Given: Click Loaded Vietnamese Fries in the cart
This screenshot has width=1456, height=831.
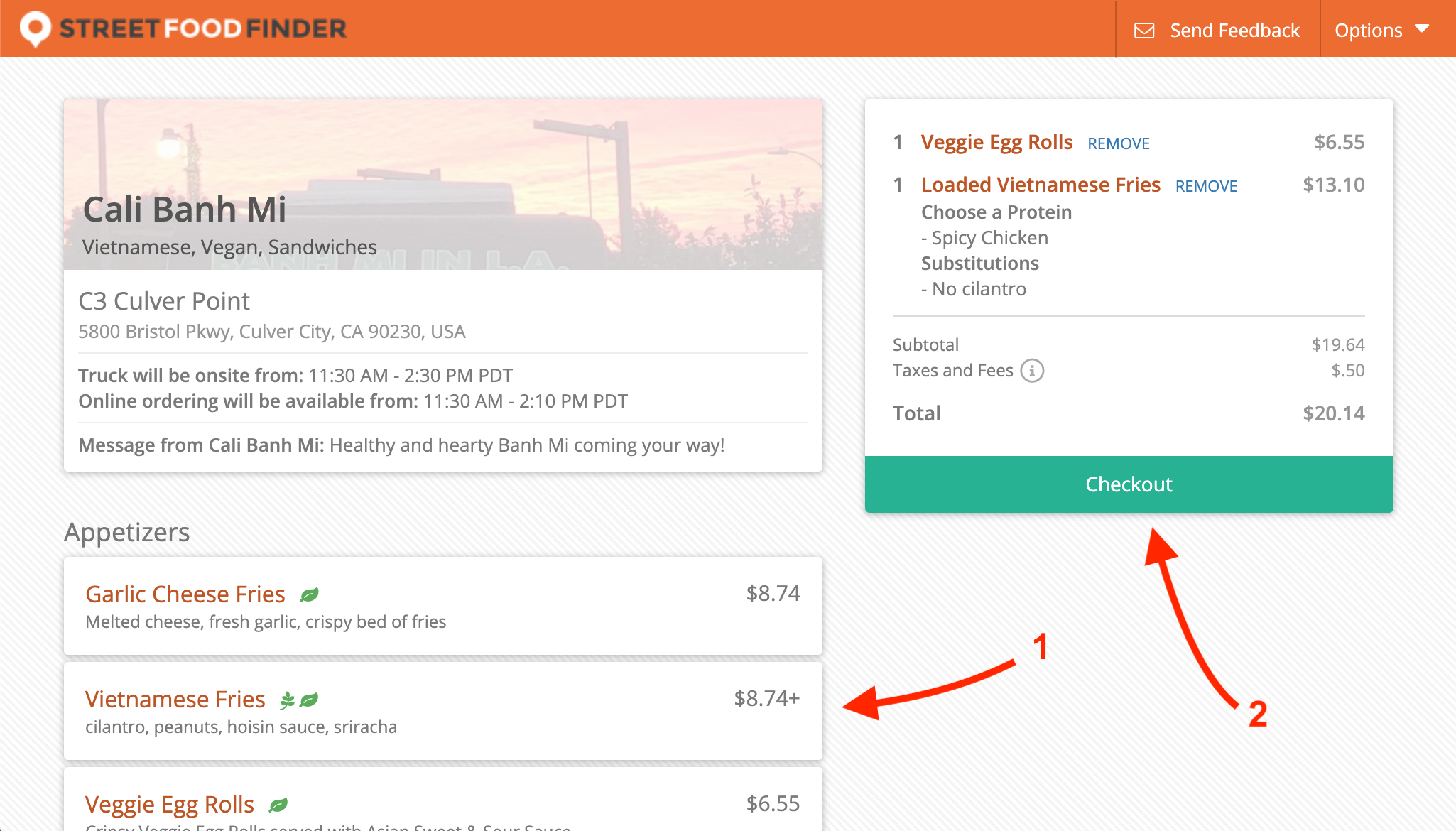Looking at the screenshot, I should [1041, 184].
